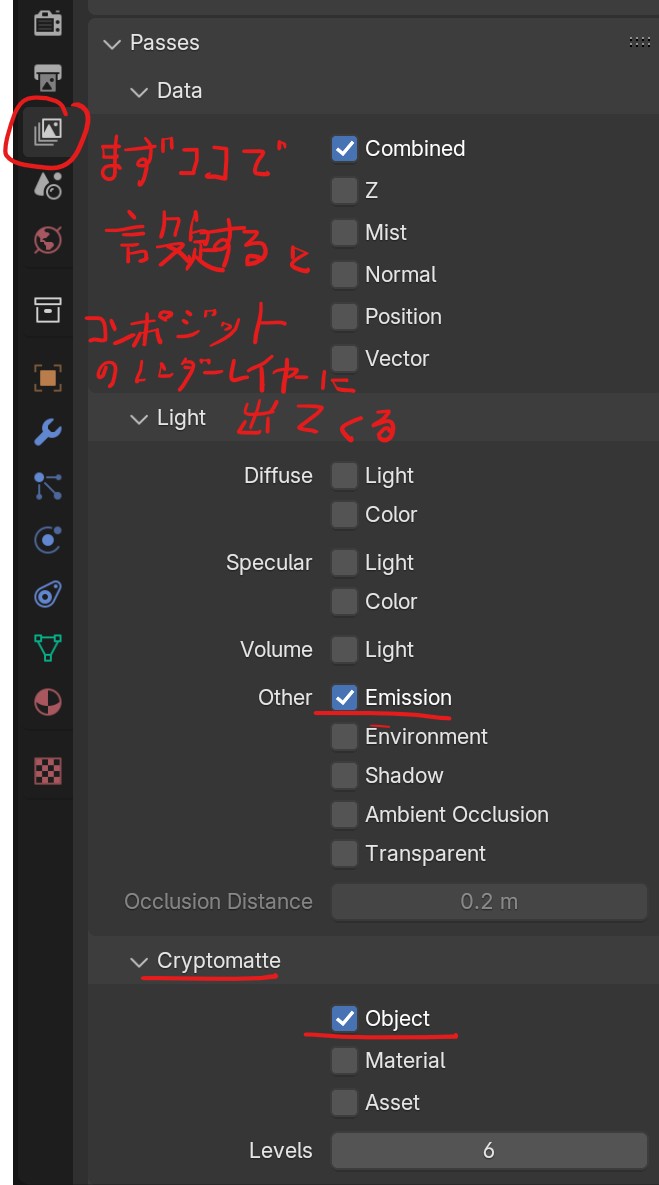Click the Cryptomatte Levels value field
The width and height of the screenshot is (659, 1185).
point(489,1150)
